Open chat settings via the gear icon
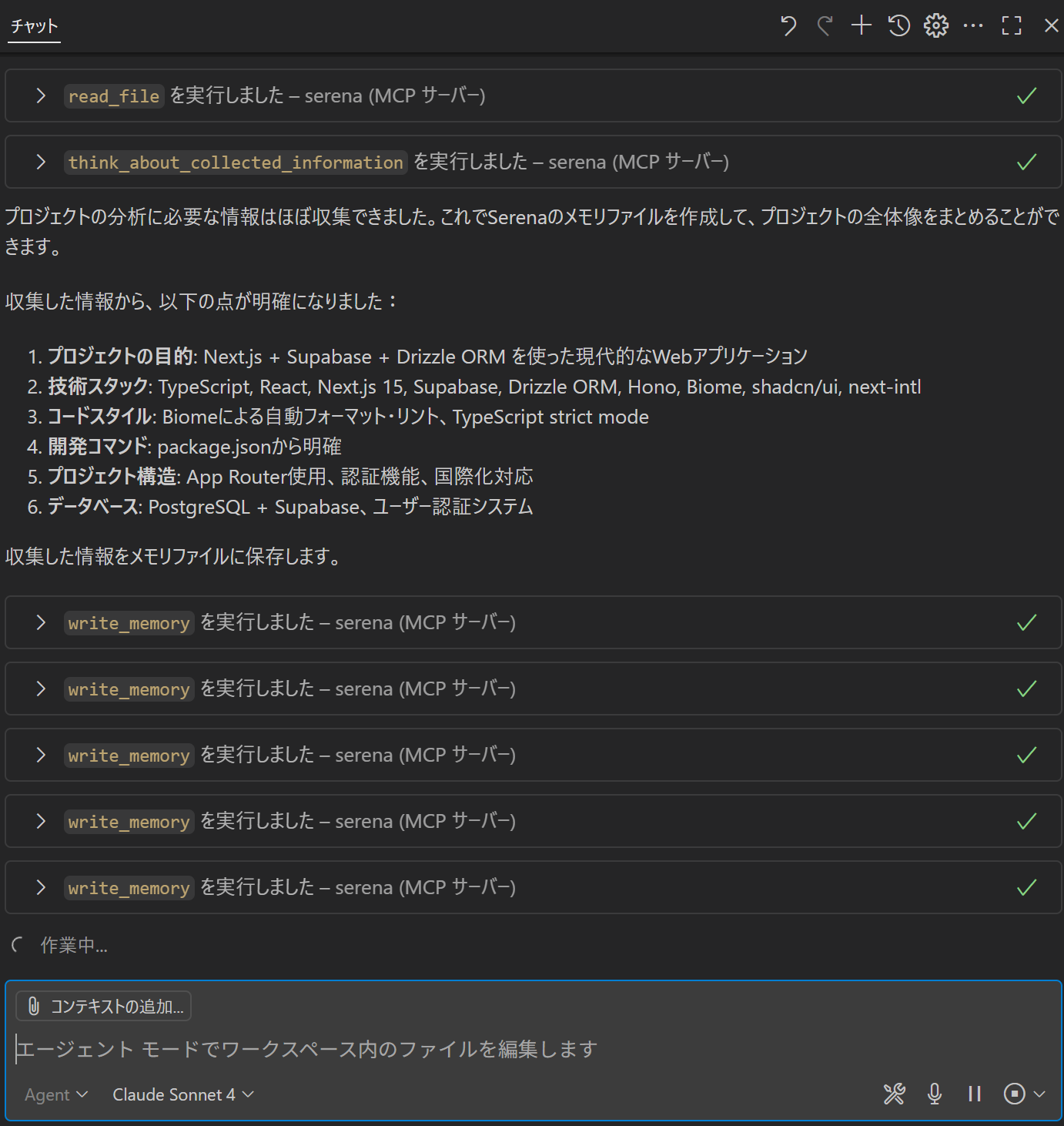 tap(936, 25)
